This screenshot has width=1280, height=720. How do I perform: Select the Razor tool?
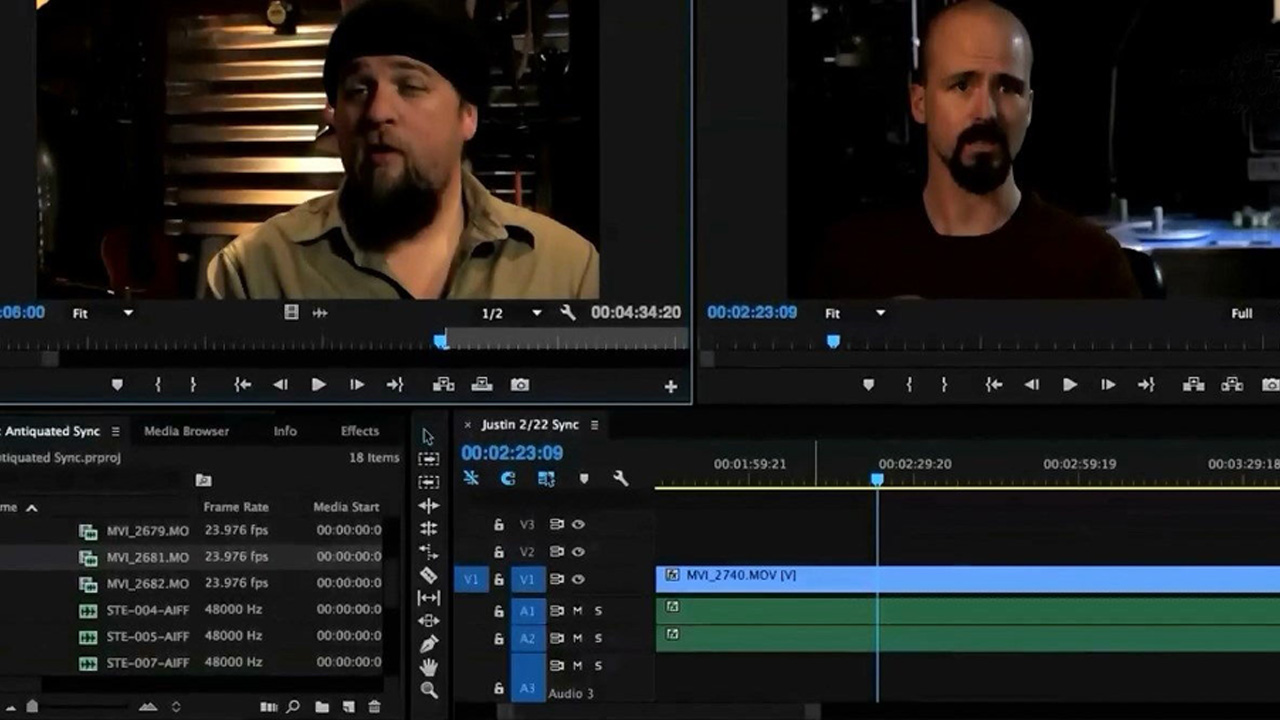point(429,575)
